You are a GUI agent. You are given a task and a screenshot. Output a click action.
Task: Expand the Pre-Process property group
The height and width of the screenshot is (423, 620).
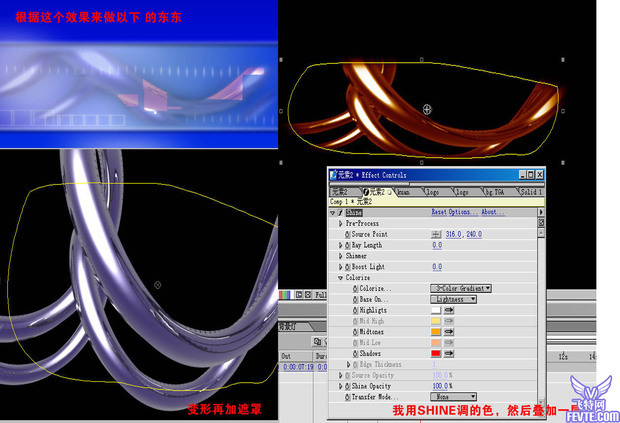coord(341,223)
